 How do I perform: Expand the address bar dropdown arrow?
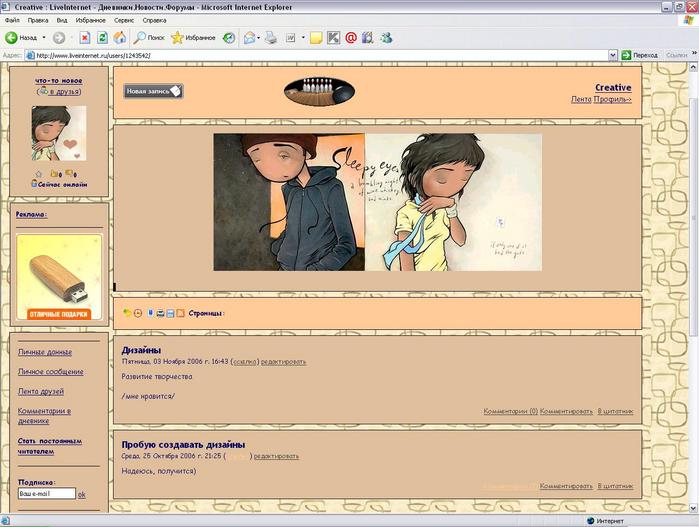pos(612,55)
